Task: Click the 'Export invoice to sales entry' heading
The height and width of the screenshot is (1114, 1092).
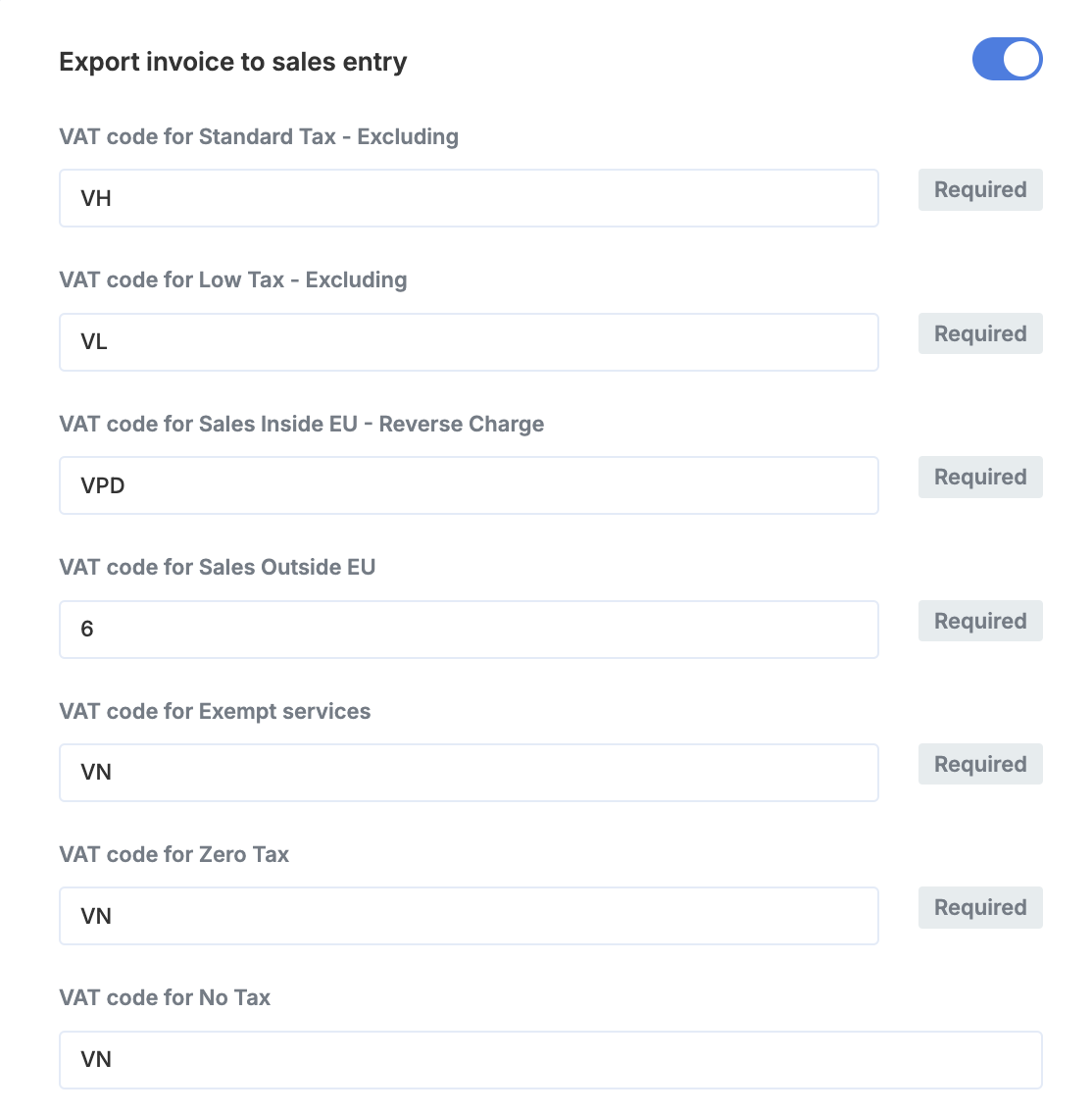Action: click(233, 62)
